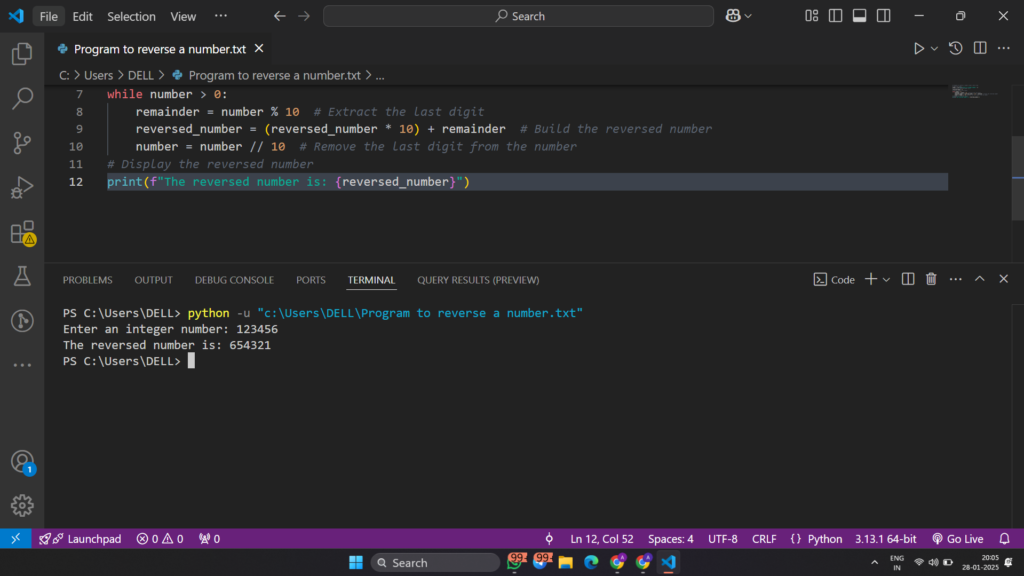Open the new terminal launch profile dropdown

point(886,280)
